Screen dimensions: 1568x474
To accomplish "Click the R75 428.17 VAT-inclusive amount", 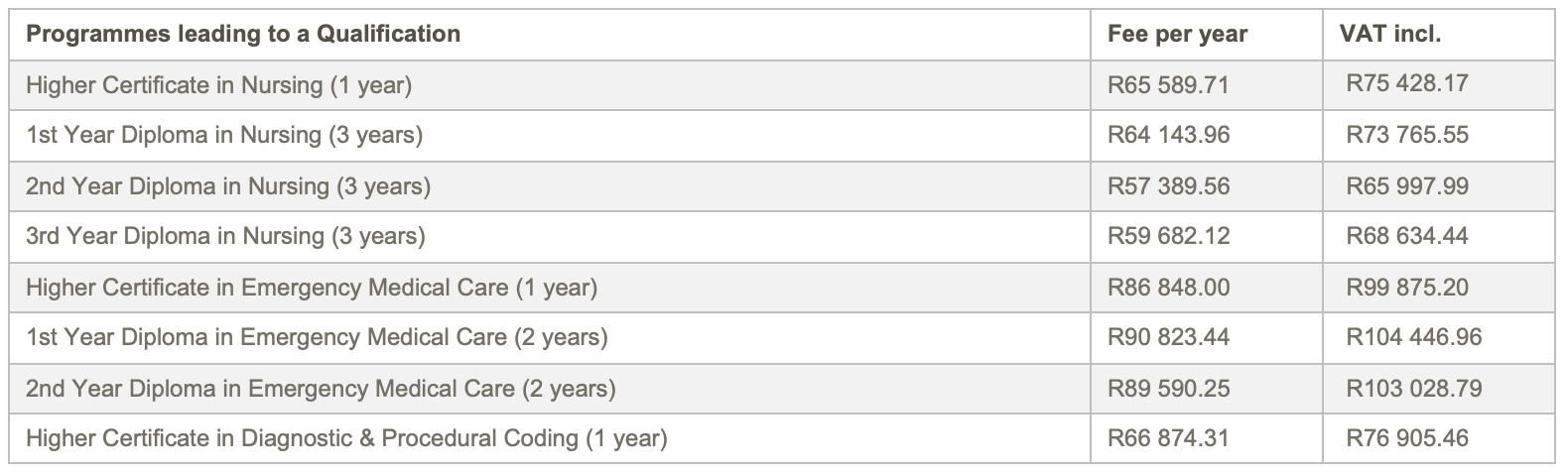I will point(1406,83).
